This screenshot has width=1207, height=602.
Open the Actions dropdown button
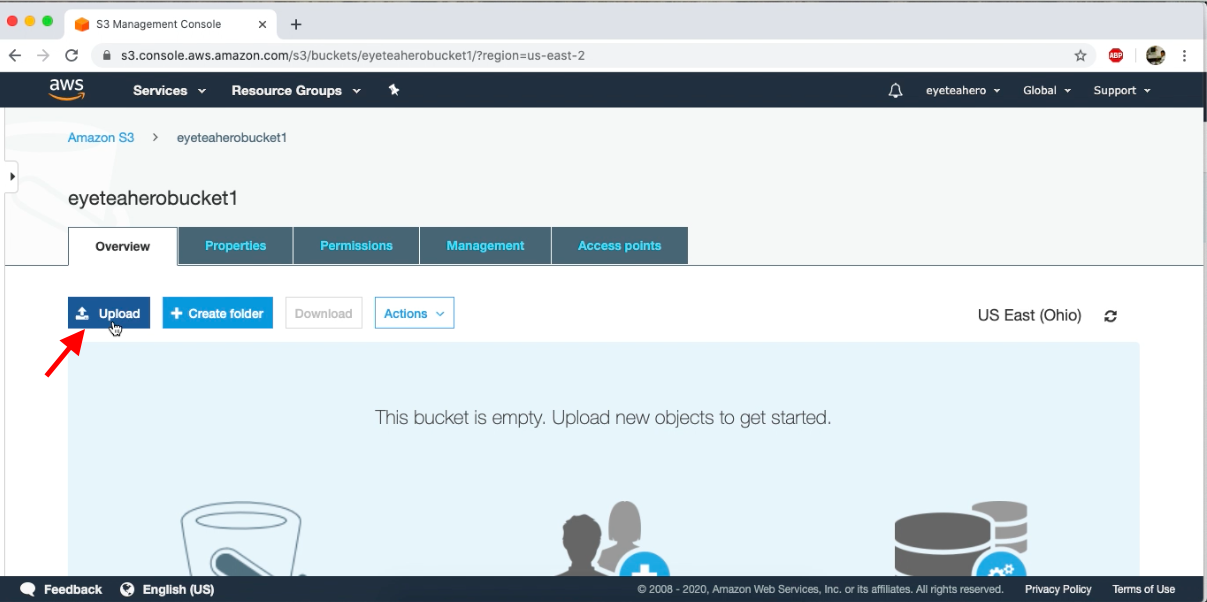point(414,313)
